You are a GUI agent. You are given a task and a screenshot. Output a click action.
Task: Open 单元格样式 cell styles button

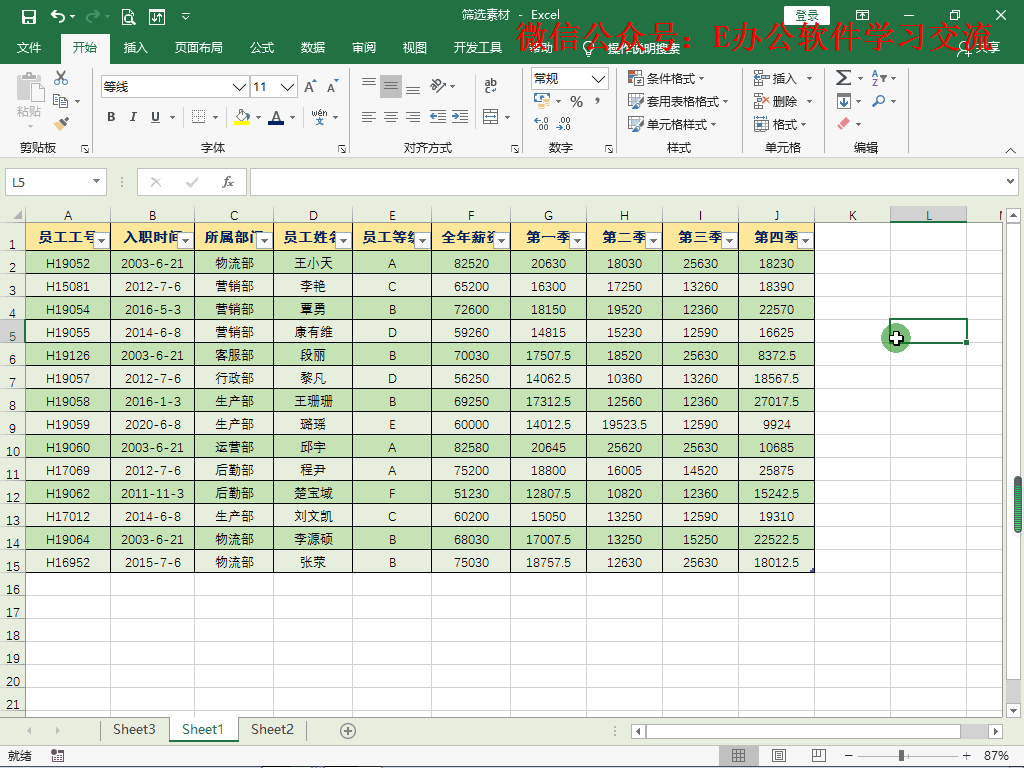click(672, 124)
